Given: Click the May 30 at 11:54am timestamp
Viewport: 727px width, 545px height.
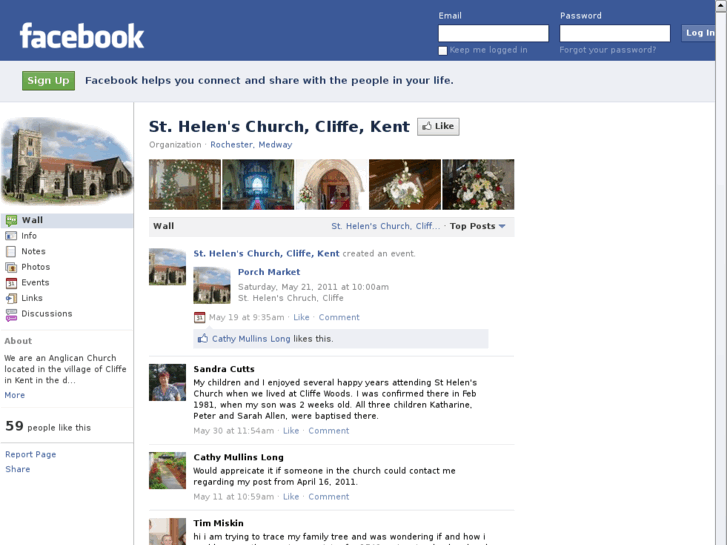Looking at the screenshot, I should 234,431.
